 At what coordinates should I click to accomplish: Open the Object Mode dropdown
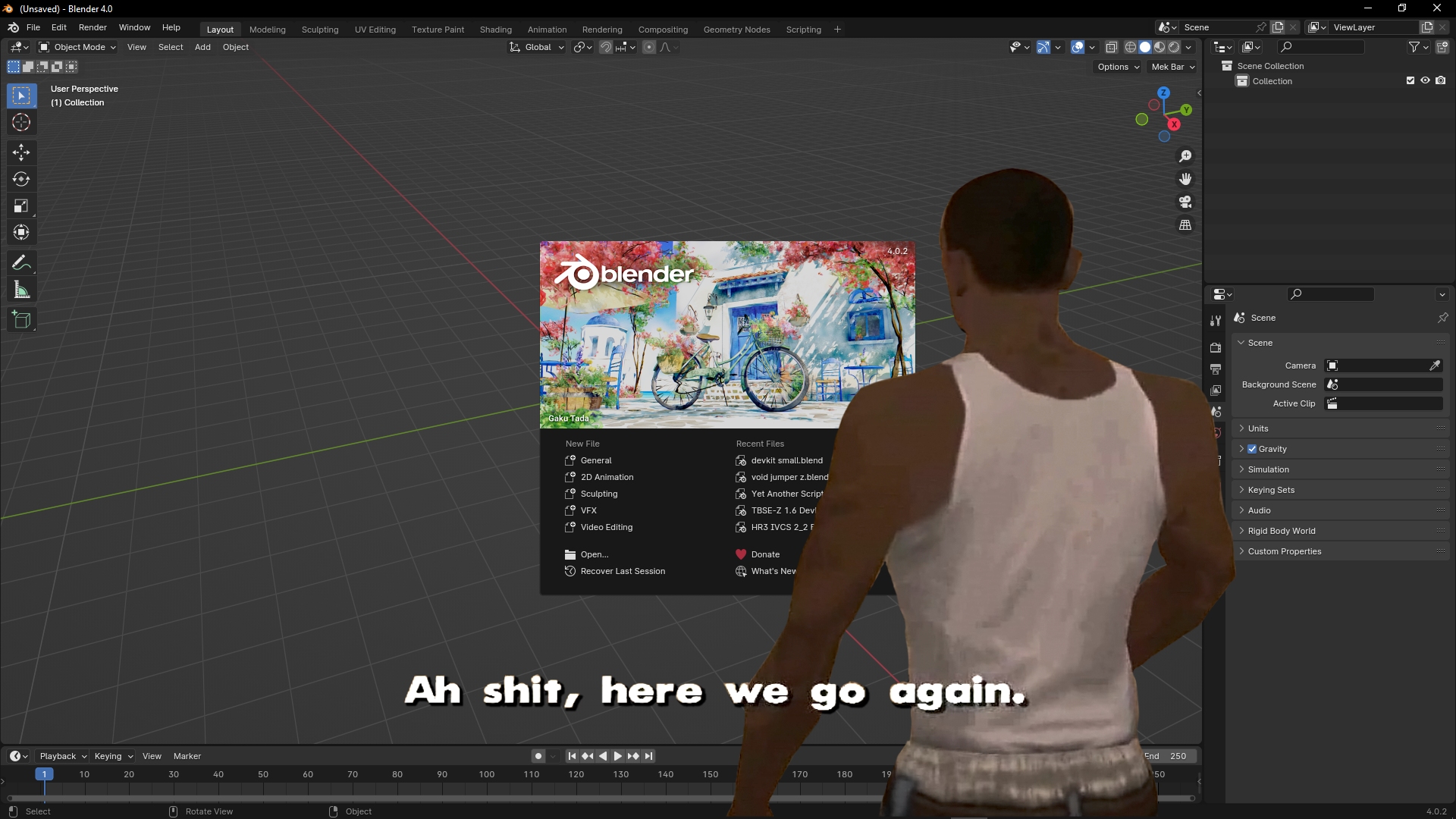click(78, 47)
